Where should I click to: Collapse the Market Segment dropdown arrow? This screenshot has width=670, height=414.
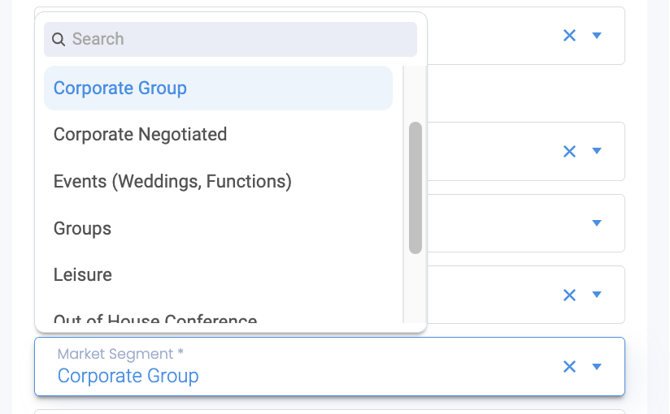[x=597, y=367]
